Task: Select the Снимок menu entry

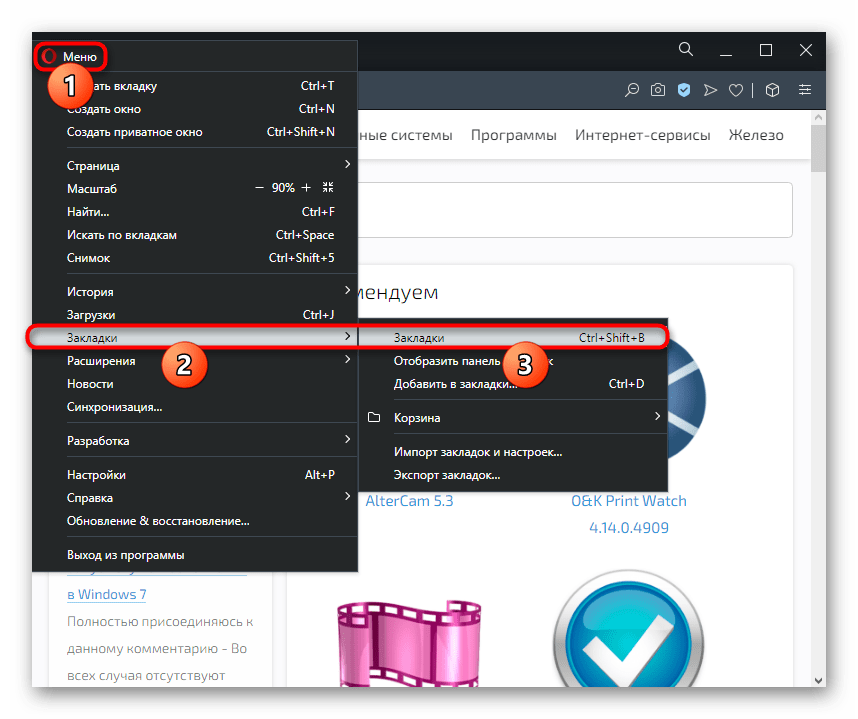Action: coord(195,258)
